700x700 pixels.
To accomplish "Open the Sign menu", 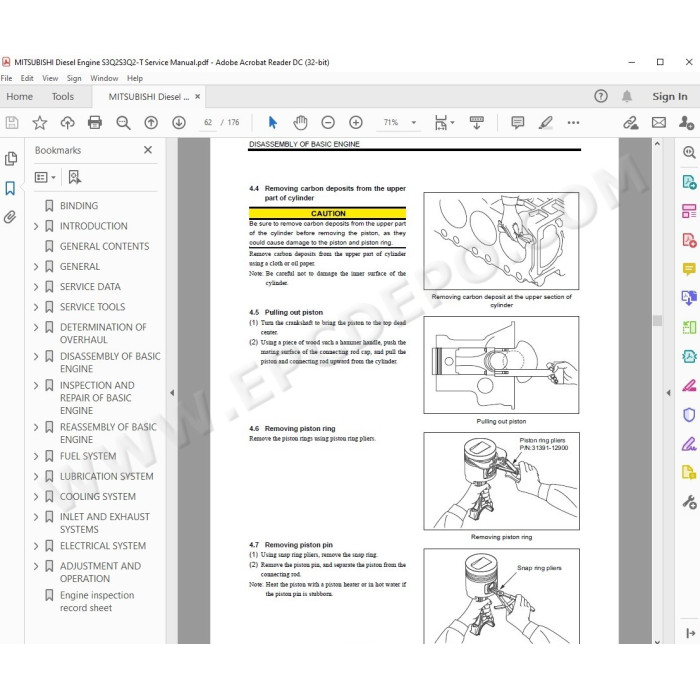I will pos(74,78).
